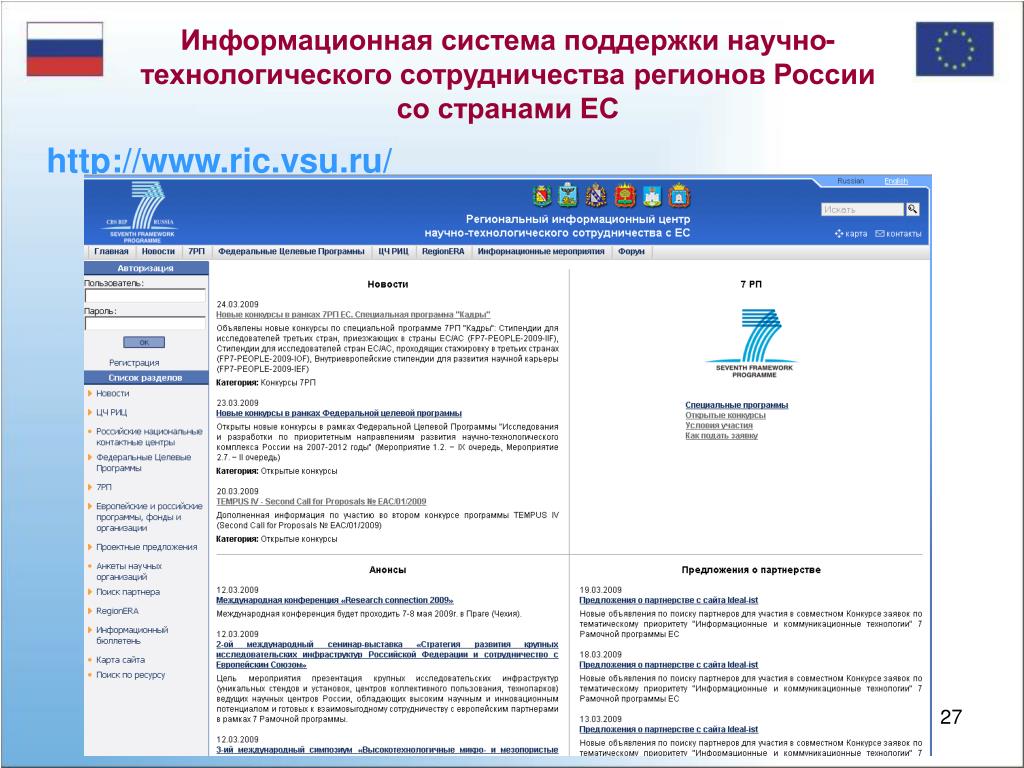Open the Форум menu item

point(631,251)
